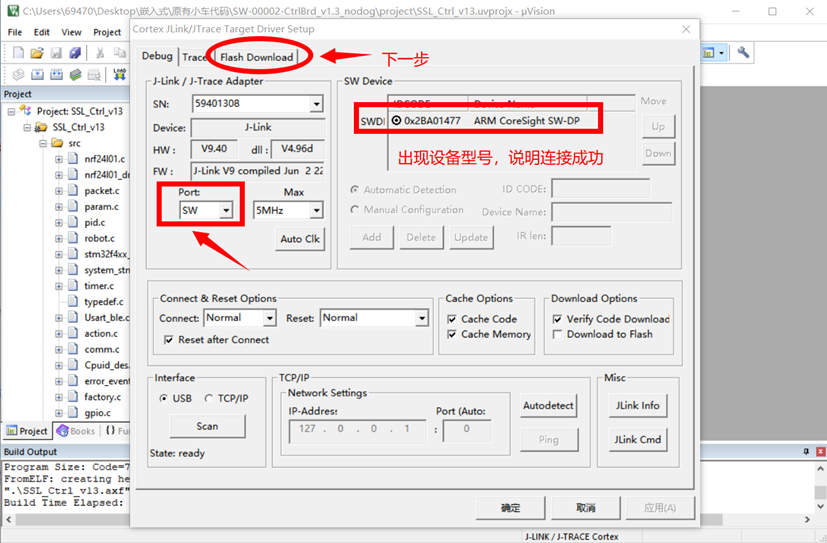Expand the timer.c tree node
The width and height of the screenshot is (827, 543).
pos(59,286)
